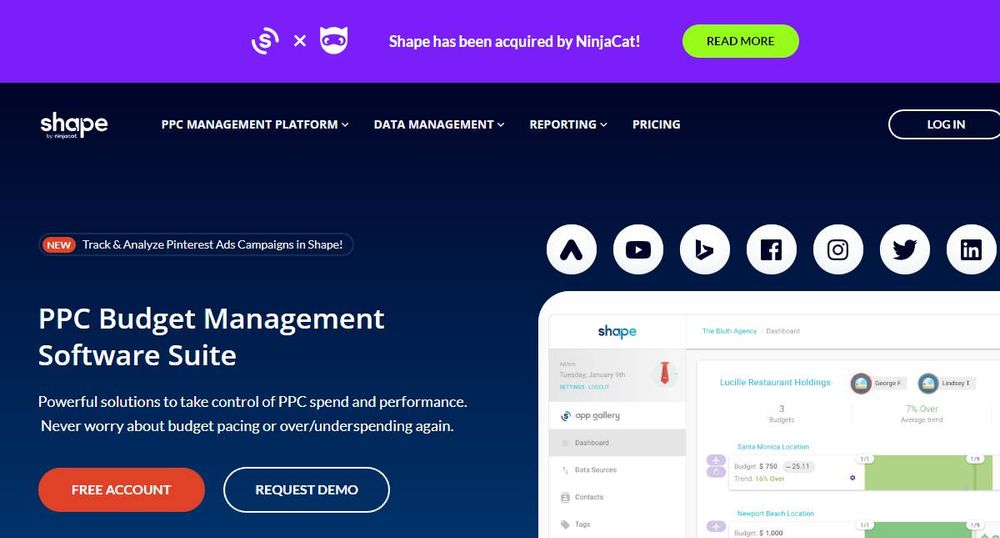Open the Pricing page

[656, 124]
